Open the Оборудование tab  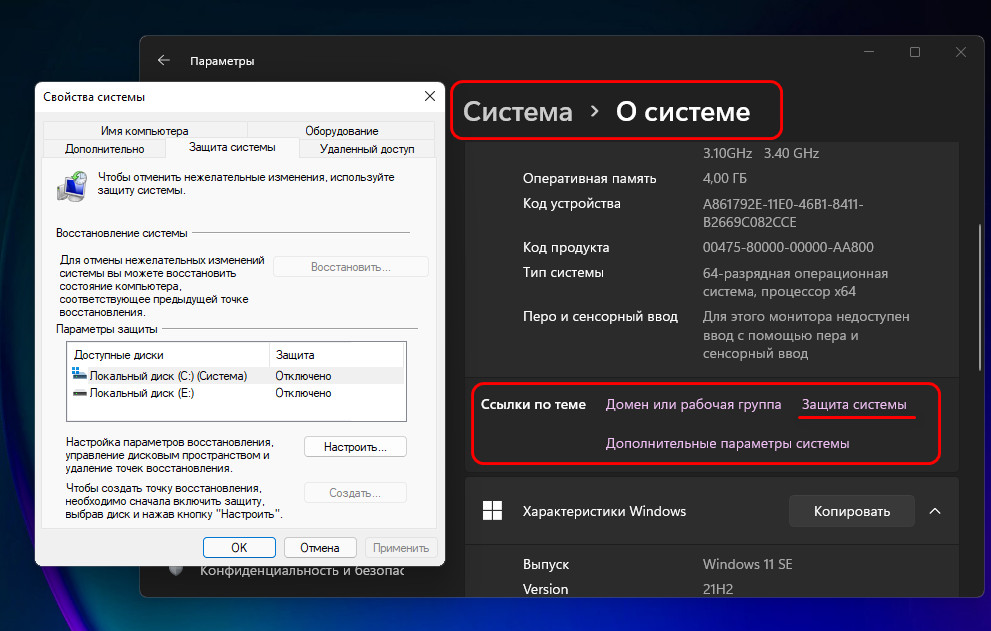pos(341,130)
